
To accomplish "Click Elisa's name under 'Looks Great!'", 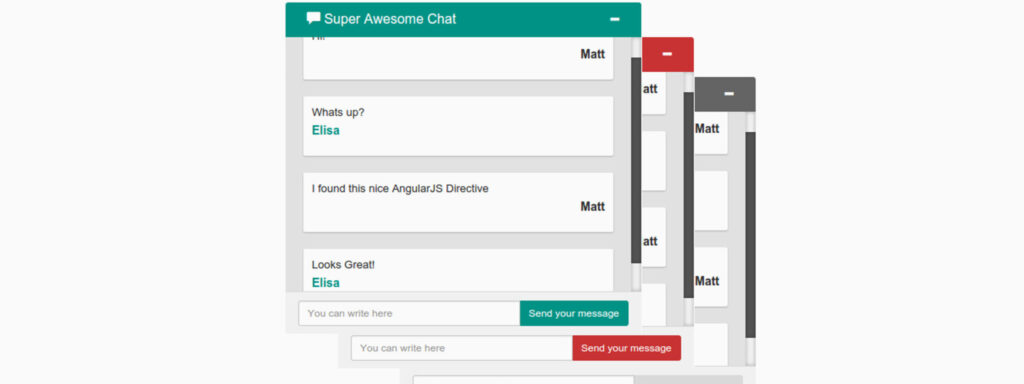I will (x=325, y=283).
